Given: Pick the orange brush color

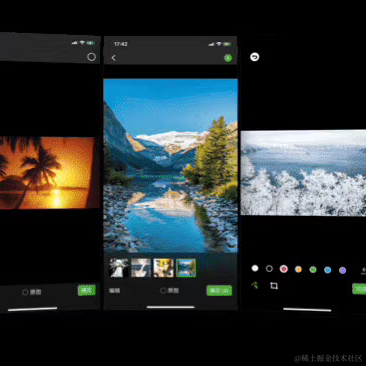Looking at the screenshot, I should pos(298,269).
